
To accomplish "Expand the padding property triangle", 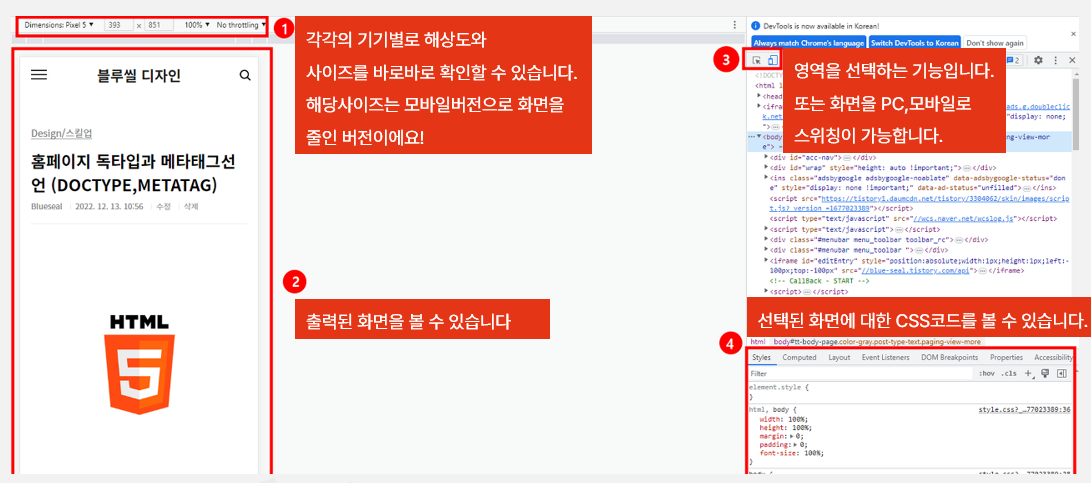I will click(795, 444).
